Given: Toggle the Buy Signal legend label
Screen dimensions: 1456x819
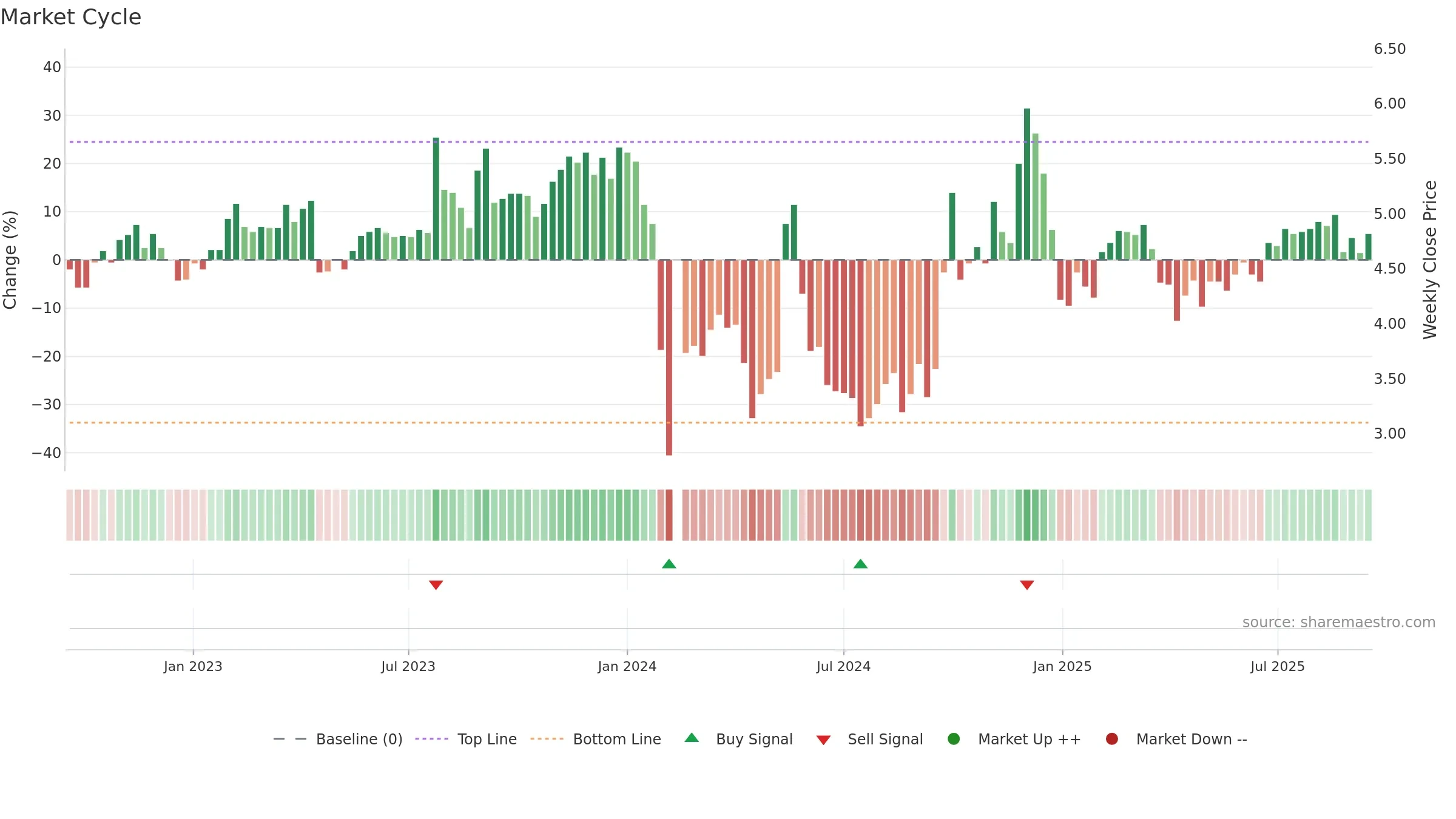Looking at the screenshot, I should (x=754, y=739).
